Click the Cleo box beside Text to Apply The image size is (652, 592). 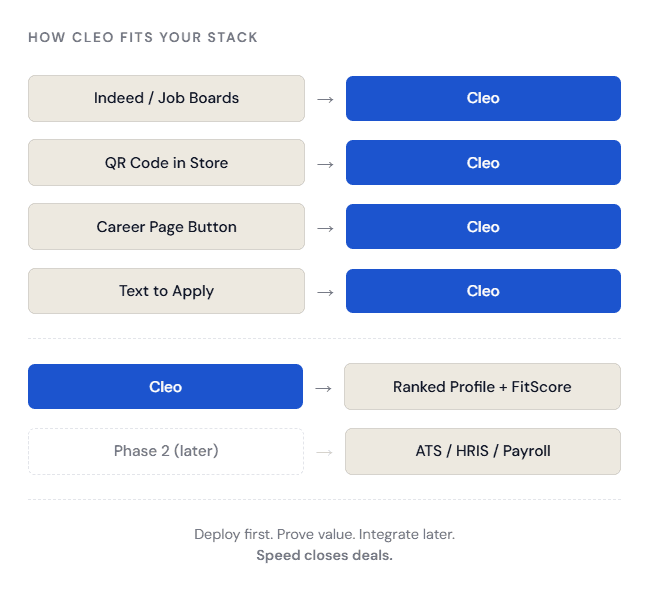tap(483, 290)
